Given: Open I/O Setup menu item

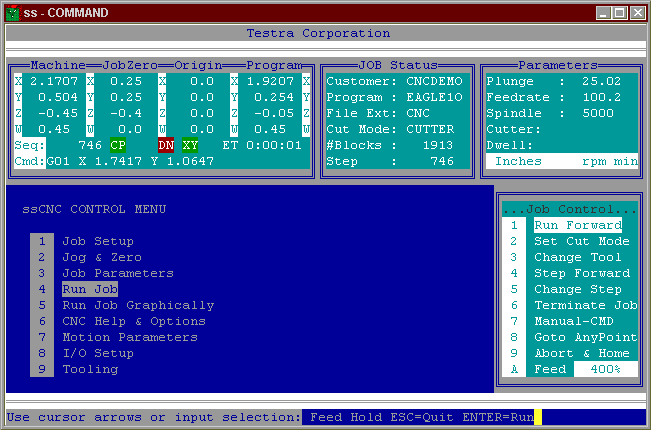Looking at the screenshot, I should [97, 353].
